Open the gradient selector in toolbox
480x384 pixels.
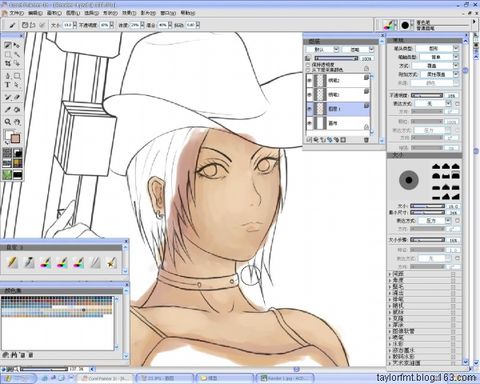(x=18, y=153)
